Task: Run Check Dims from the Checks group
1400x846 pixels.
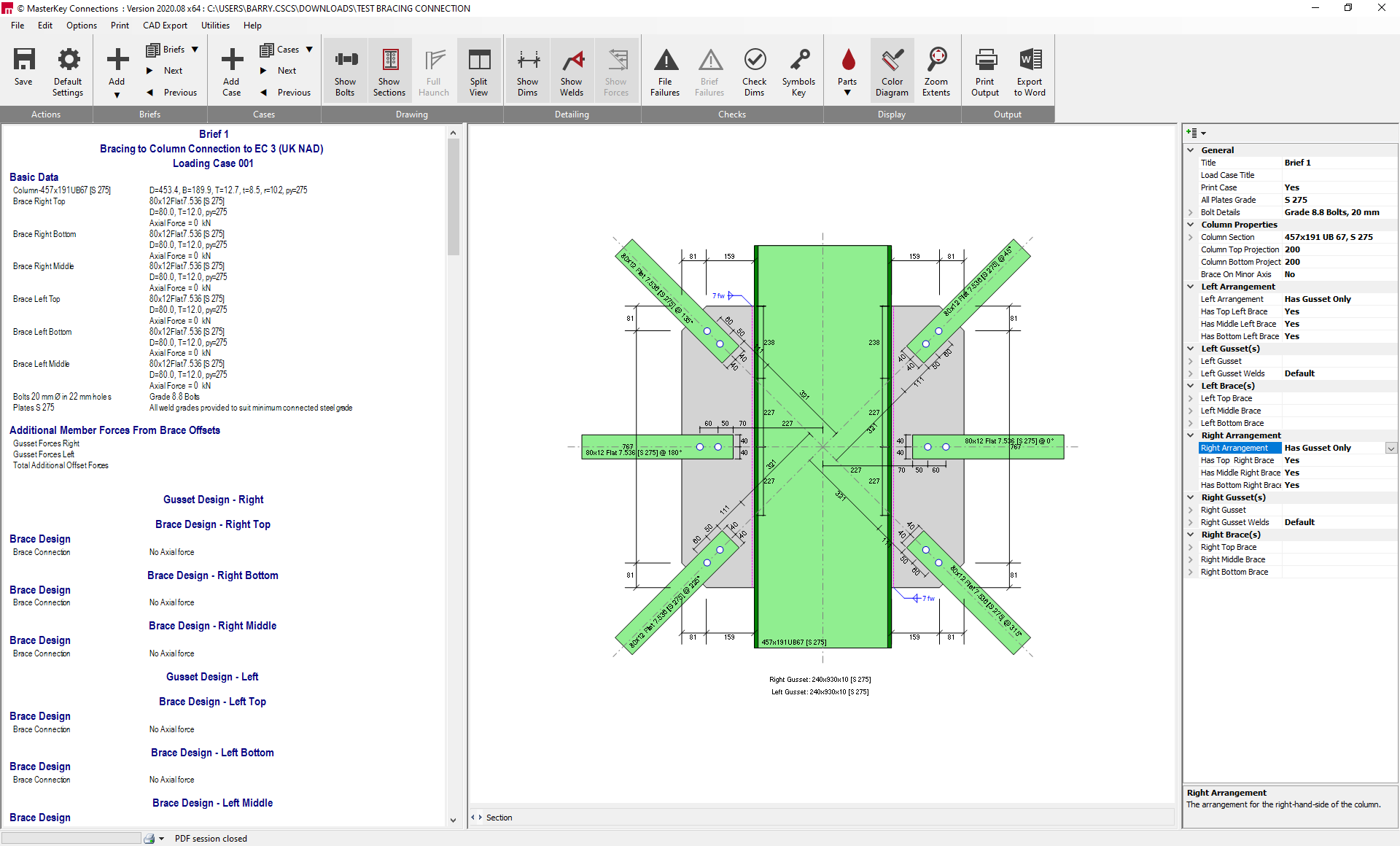Action: [755, 70]
